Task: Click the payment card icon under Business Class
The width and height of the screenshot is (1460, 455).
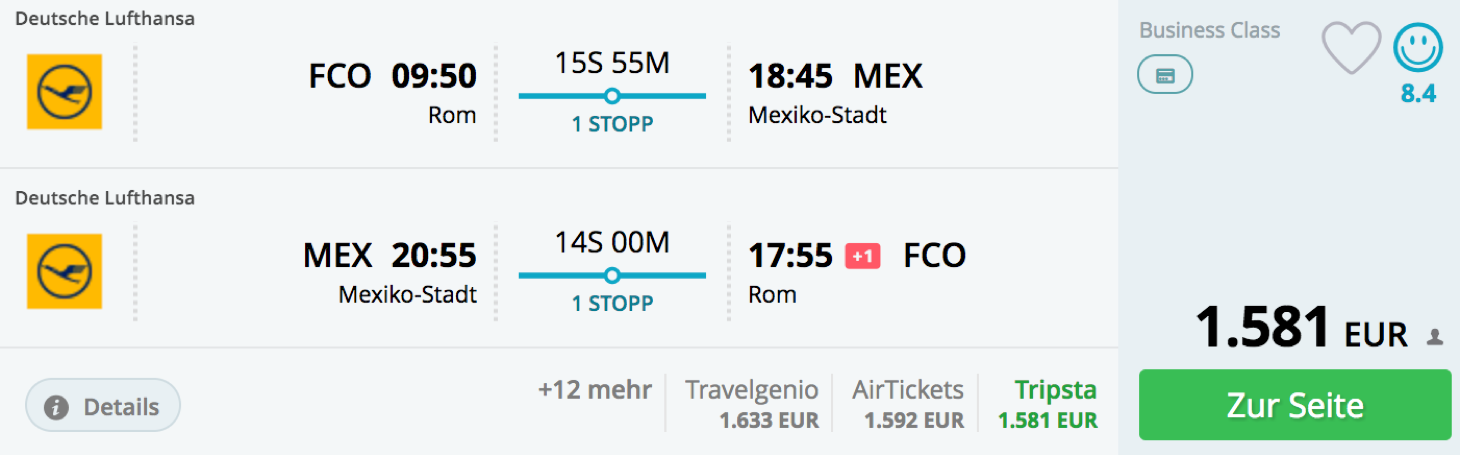Action: [1165, 75]
